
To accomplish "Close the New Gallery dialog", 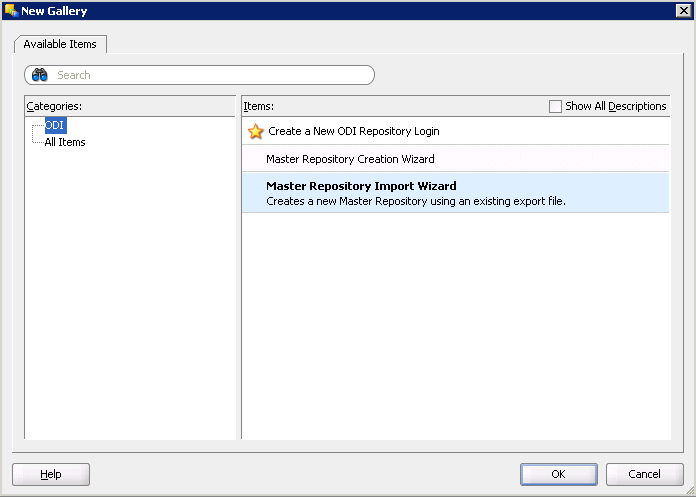I will 684,10.
